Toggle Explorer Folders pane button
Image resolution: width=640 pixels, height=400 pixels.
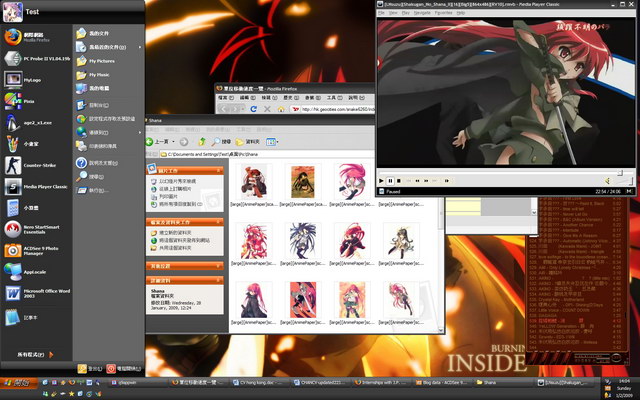coord(248,142)
